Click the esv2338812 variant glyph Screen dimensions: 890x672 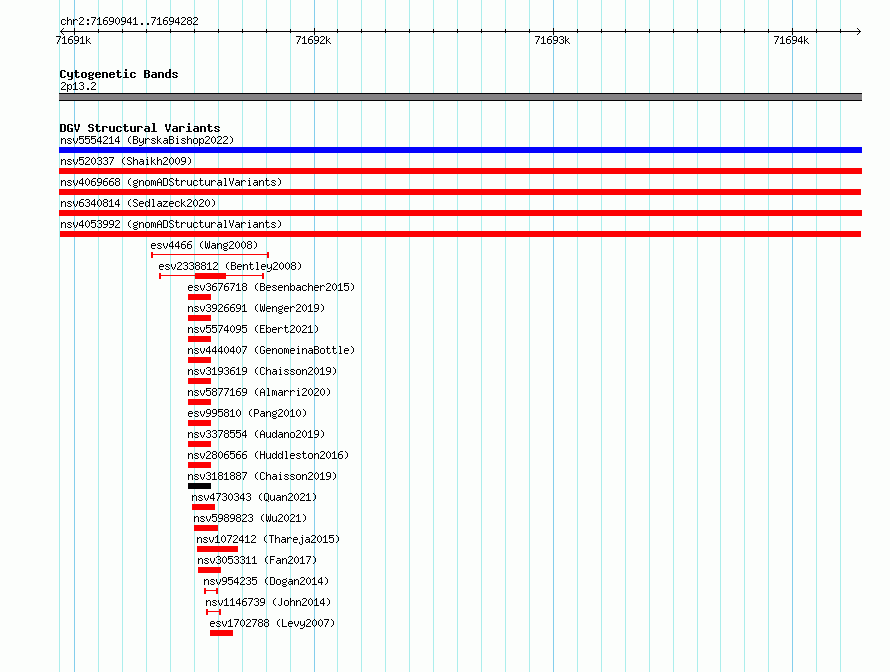point(212,276)
